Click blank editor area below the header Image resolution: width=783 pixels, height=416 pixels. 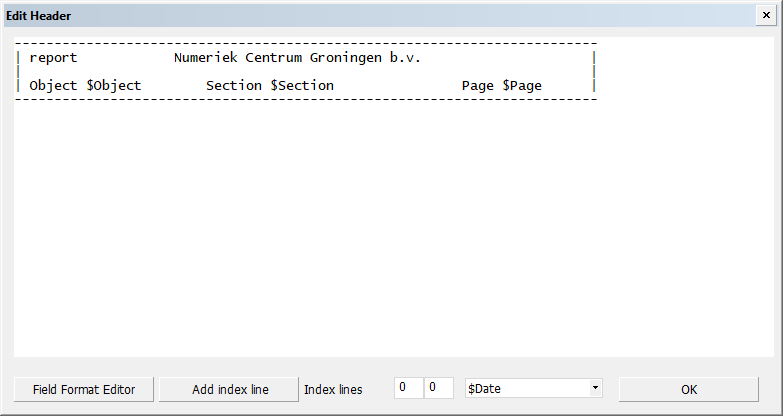pyautogui.click(x=300, y=230)
